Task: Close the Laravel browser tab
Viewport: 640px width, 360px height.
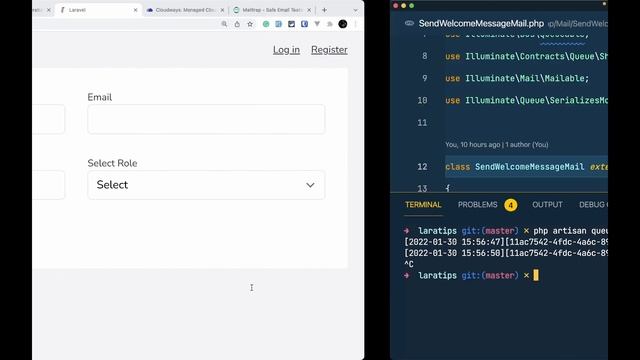Action: point(136,10)
